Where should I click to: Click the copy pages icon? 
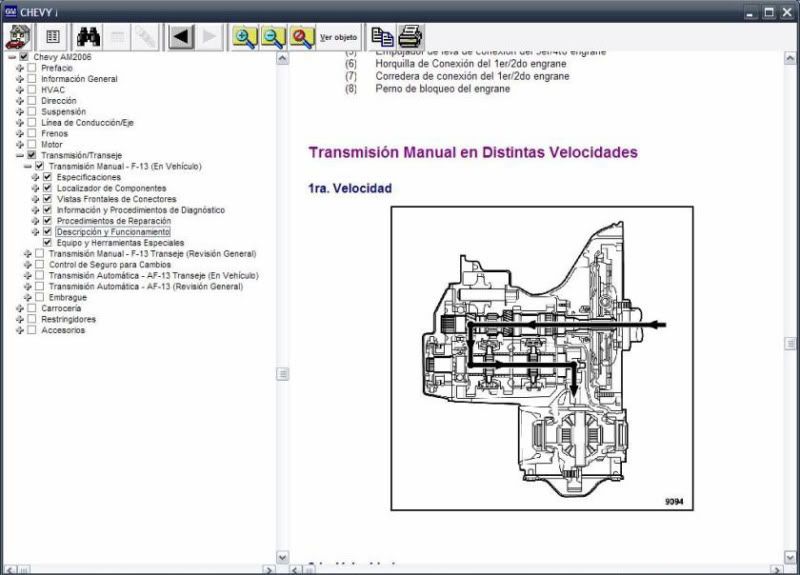point(382,37)
